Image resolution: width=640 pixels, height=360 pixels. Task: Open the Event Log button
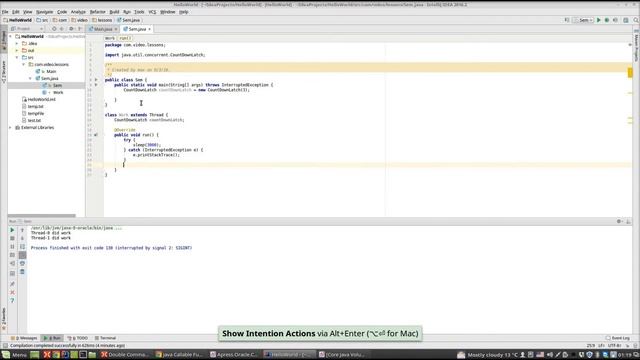pos(618,338)
